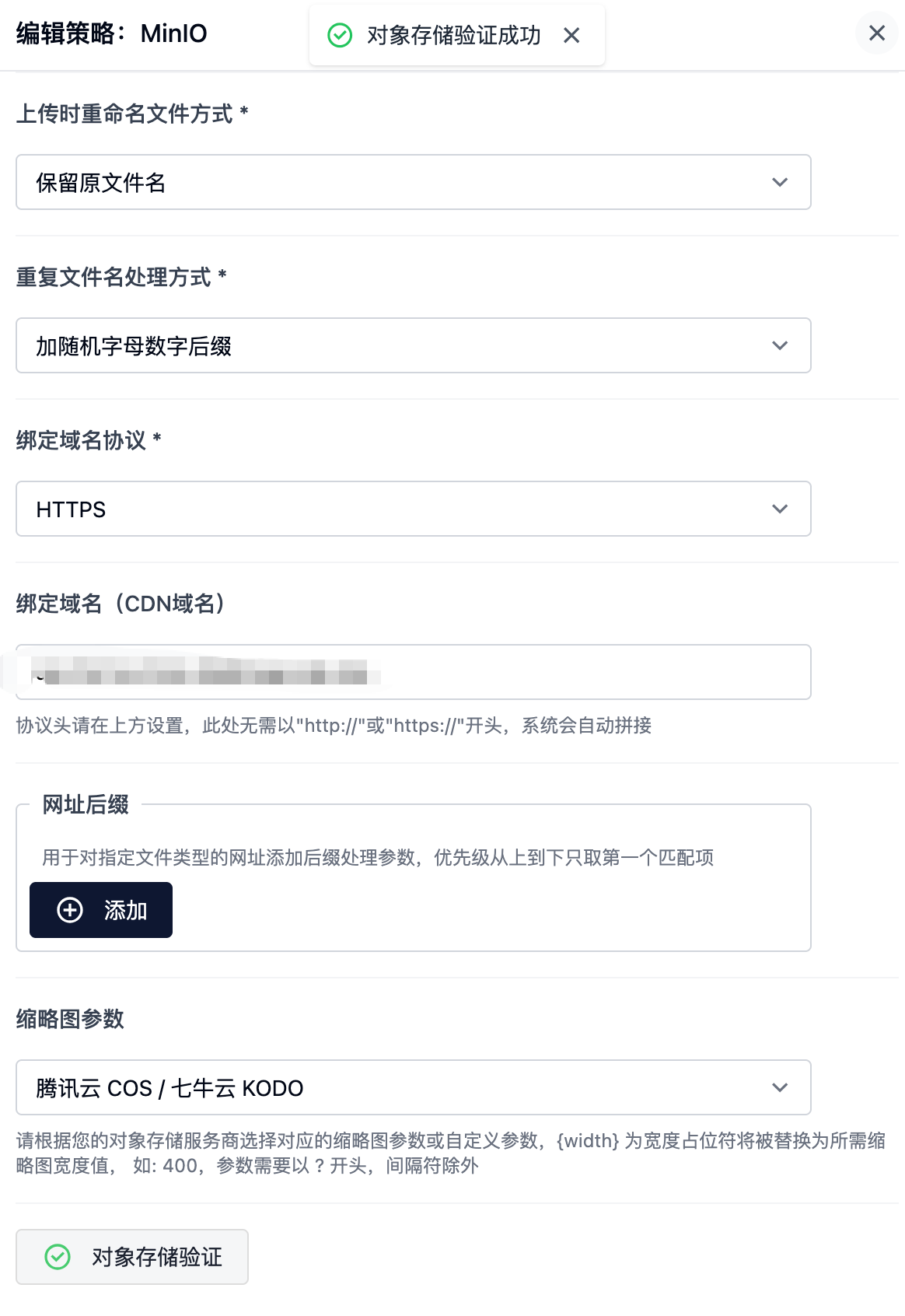This screenshot has height=1316, width=905.
Task: Close the 编辑策略 MinIO dialog
Action: (876, 33)
